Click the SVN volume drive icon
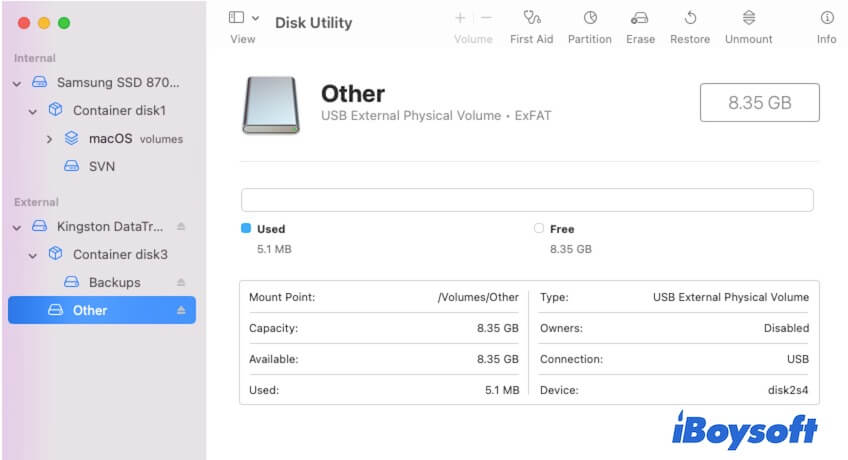This screenshot has height=460, width=848. tap(71, 166)
